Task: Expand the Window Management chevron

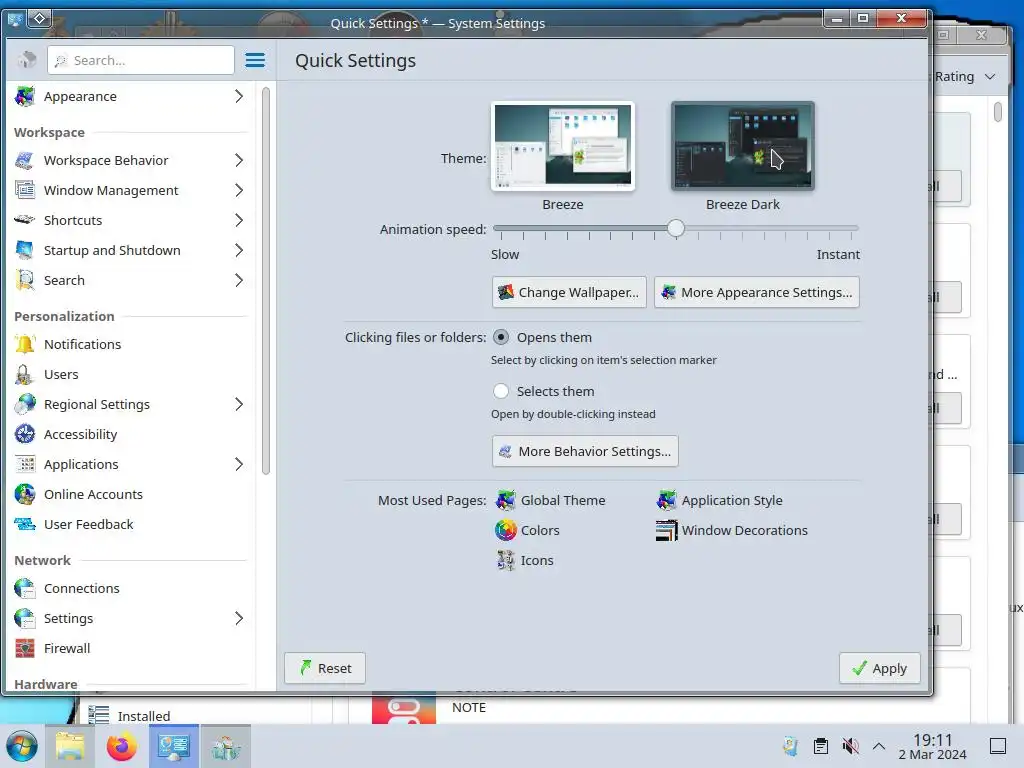Action: [239, 190]
